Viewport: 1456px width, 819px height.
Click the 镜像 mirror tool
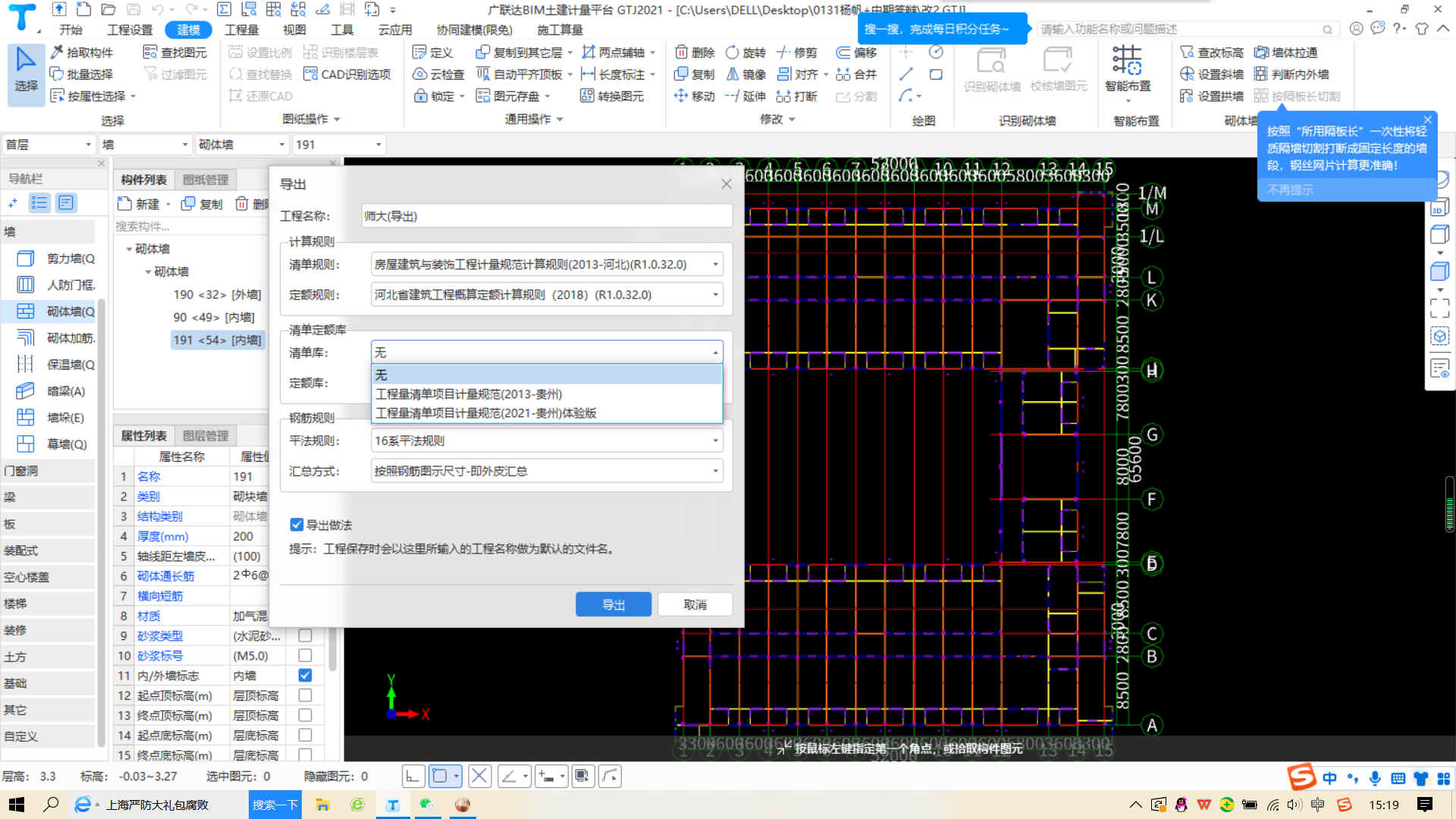point(745,74)
